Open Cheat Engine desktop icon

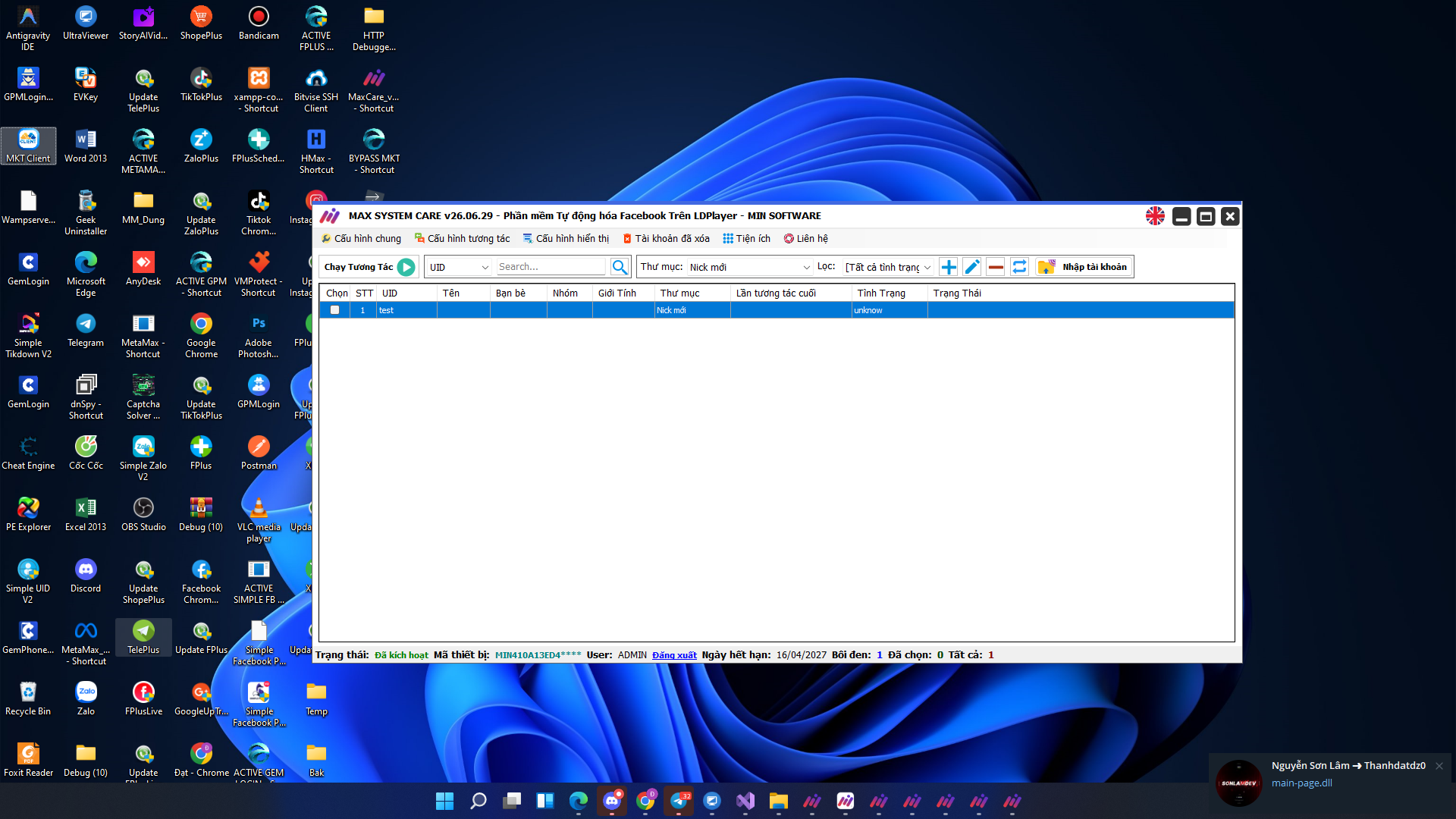(x=28, y=453)
